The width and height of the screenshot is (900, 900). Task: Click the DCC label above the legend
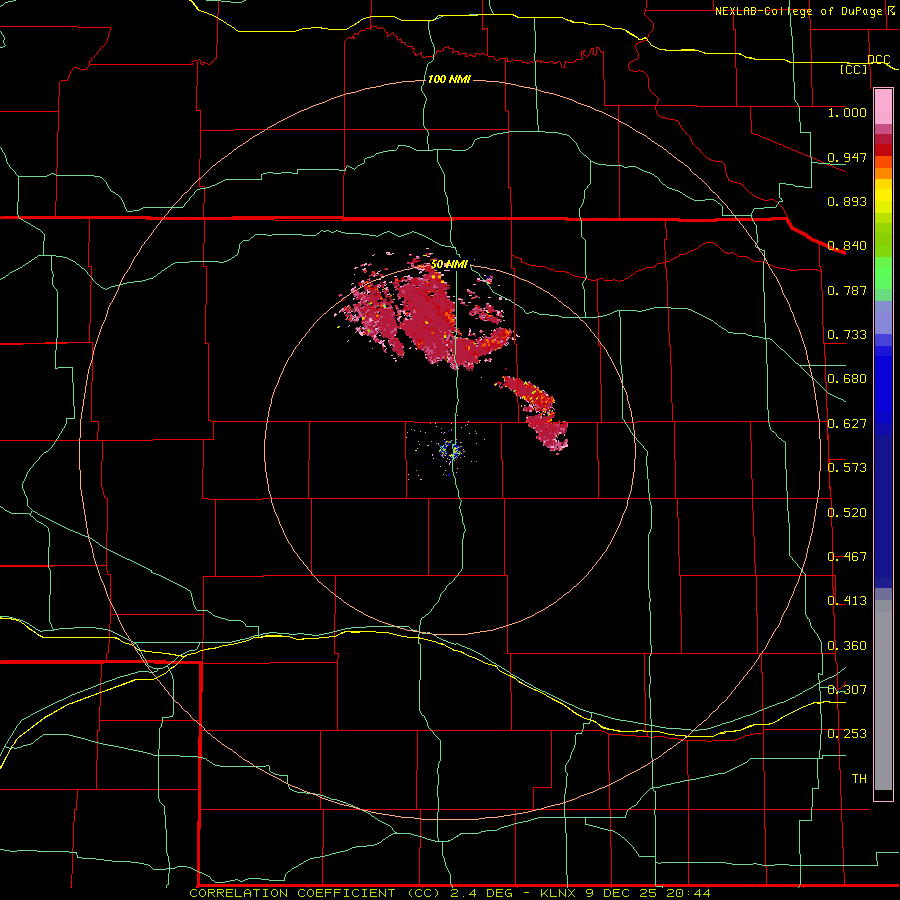point(878,59)
